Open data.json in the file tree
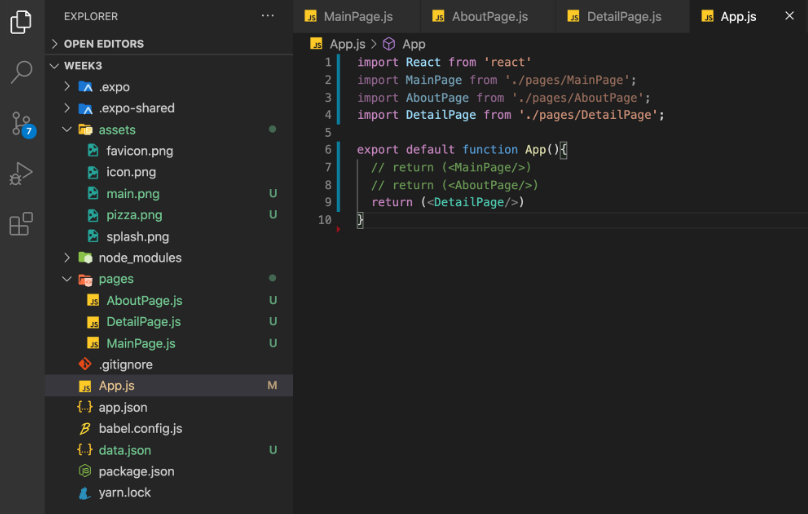The image size is (808, 514). coord(125,450)
